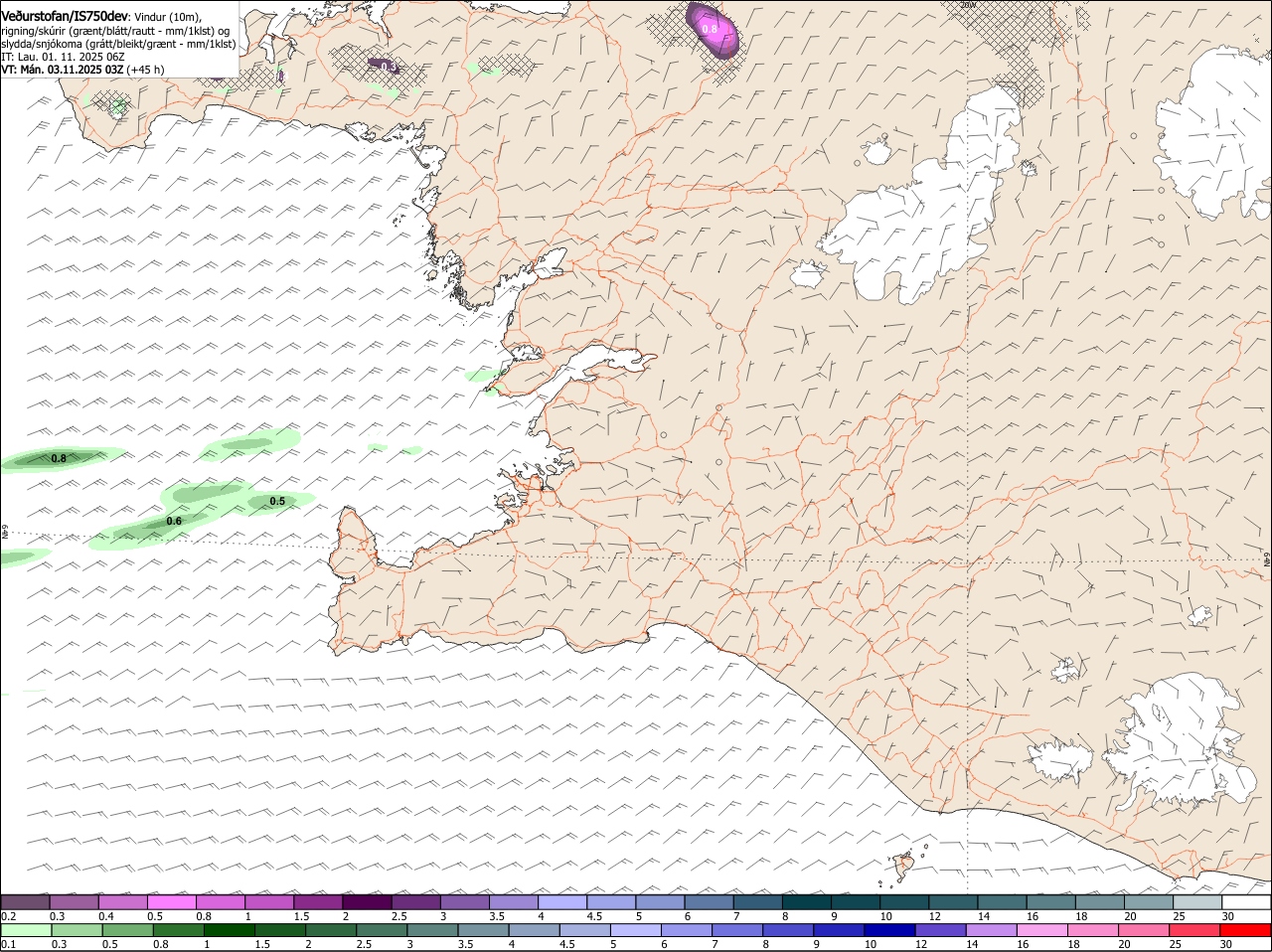The height and width of the screenshot is (952, 1272).
Task: Click the 0.6 label on the green rain band
Action: [x=174, y=521]
